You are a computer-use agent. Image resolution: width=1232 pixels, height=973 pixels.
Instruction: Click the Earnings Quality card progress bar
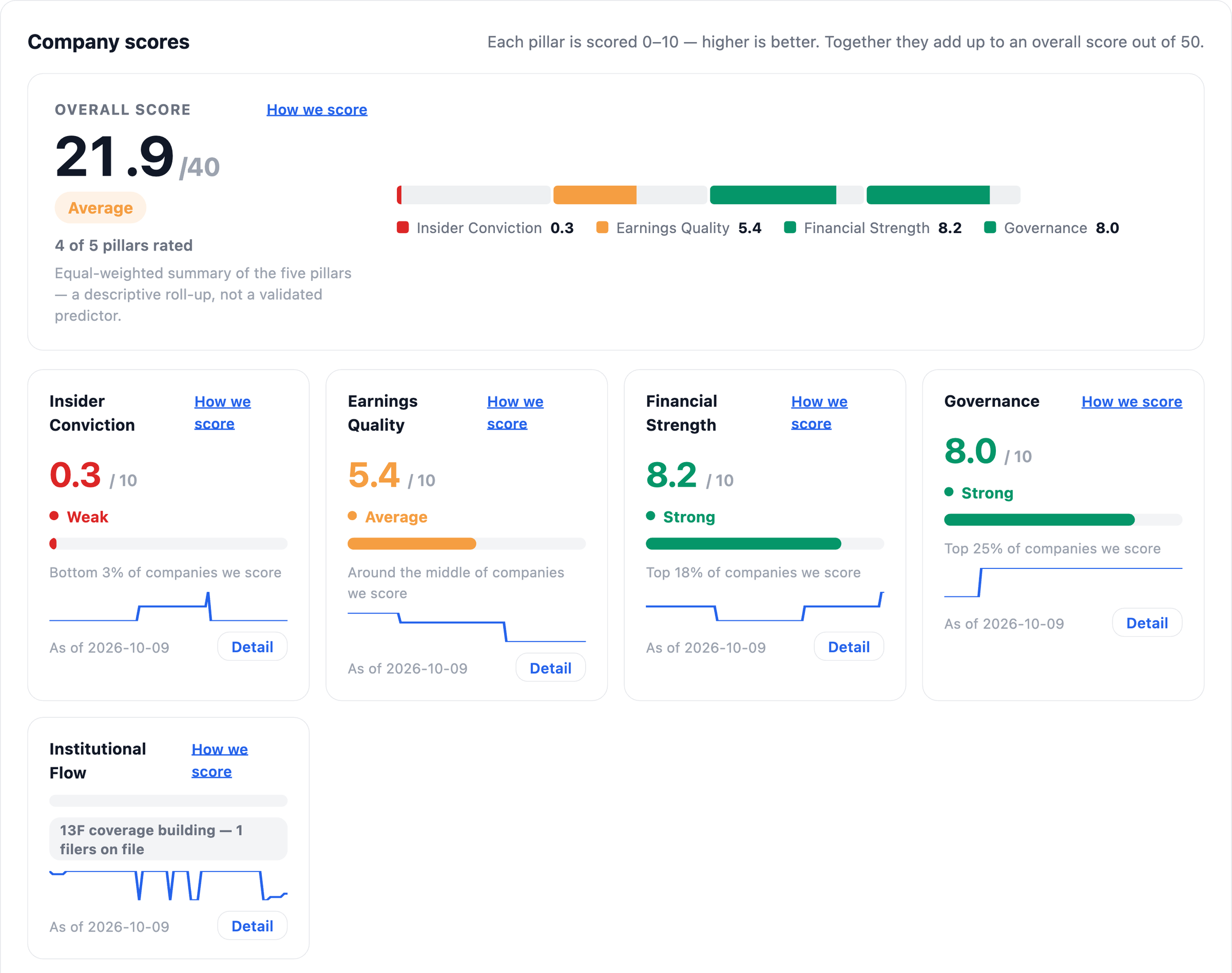467,543
